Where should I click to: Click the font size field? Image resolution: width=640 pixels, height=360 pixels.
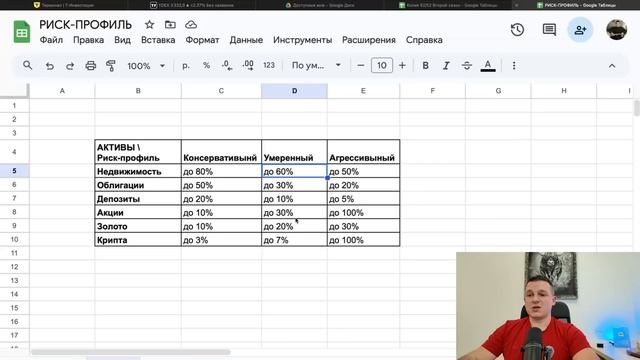click(382, 66)
